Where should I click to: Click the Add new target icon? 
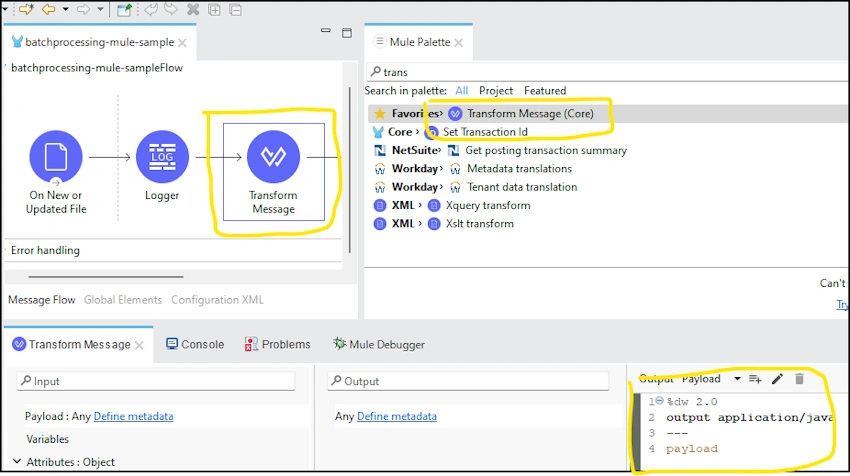point(755,379)
